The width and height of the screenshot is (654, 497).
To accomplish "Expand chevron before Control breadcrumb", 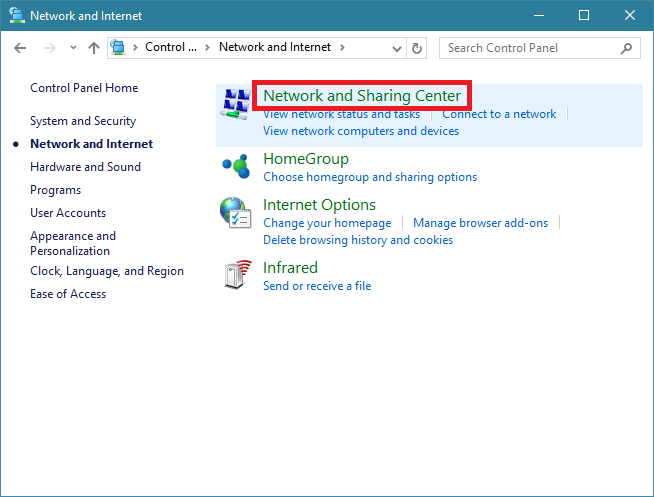I will click(135, 48).
